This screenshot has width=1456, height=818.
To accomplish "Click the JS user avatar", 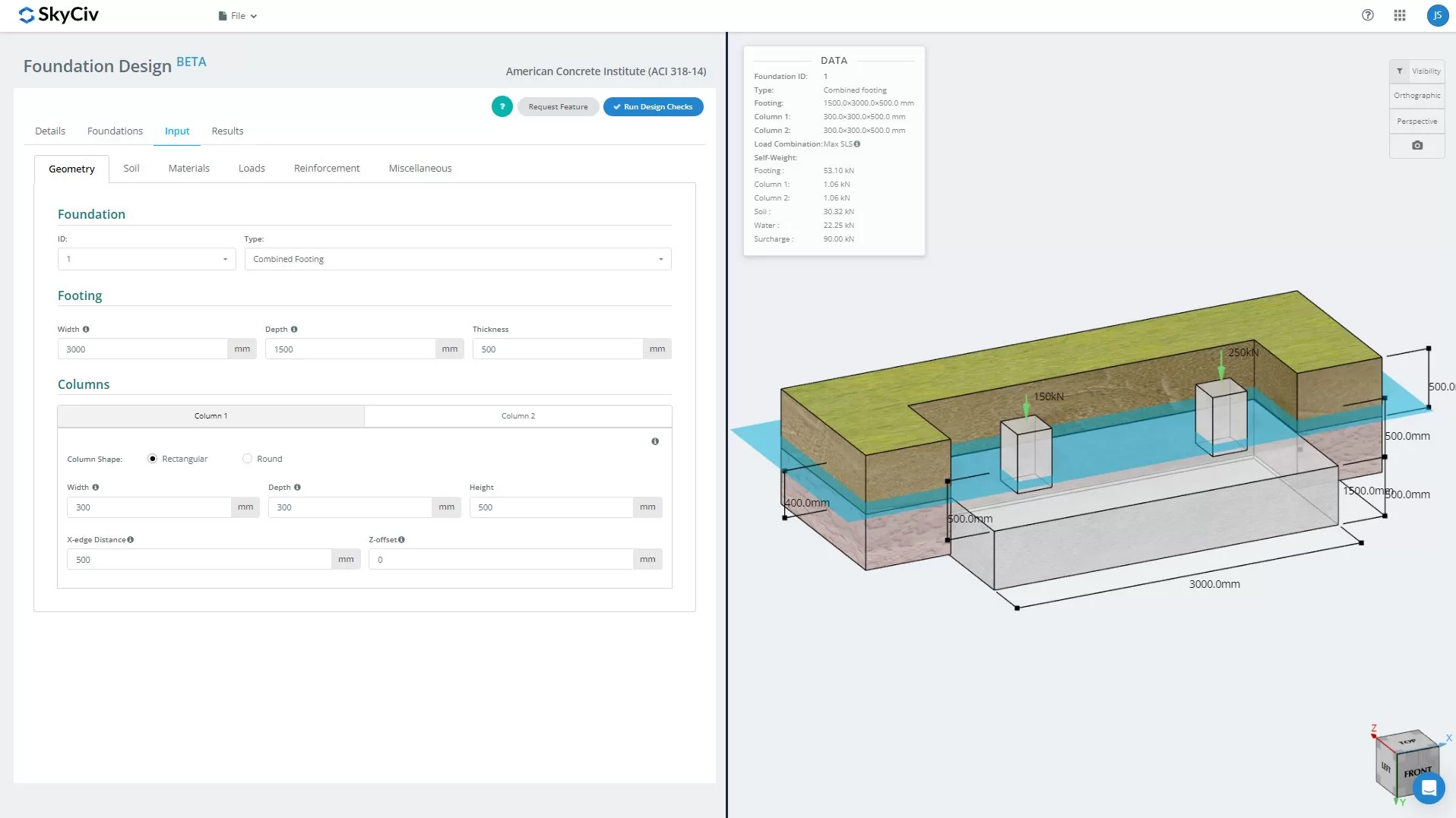I will coord(1438,15).
